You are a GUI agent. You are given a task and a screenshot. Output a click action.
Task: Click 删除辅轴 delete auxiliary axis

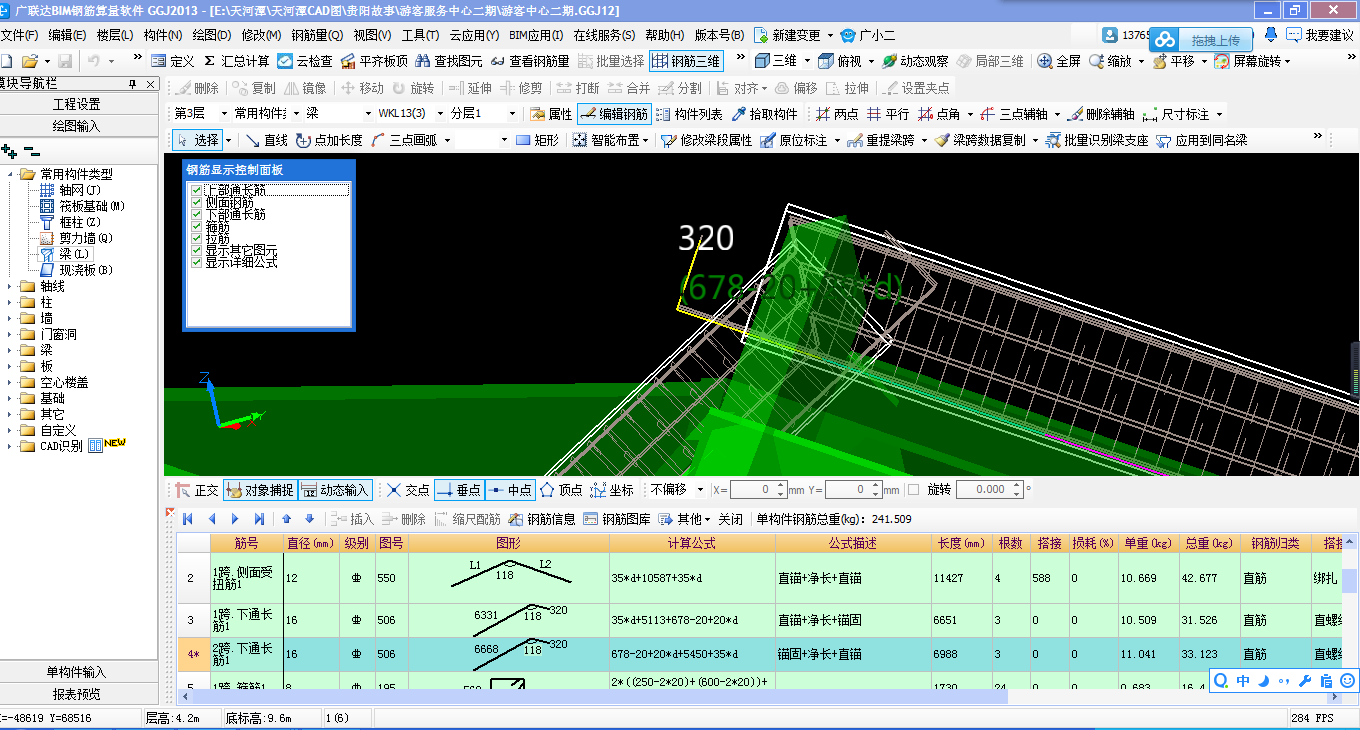(x=1101, y=114)
